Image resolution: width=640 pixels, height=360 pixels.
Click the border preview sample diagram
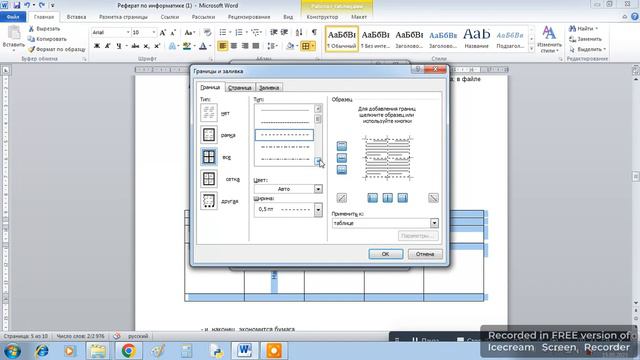pyautogui.click(x=387, y=158)
